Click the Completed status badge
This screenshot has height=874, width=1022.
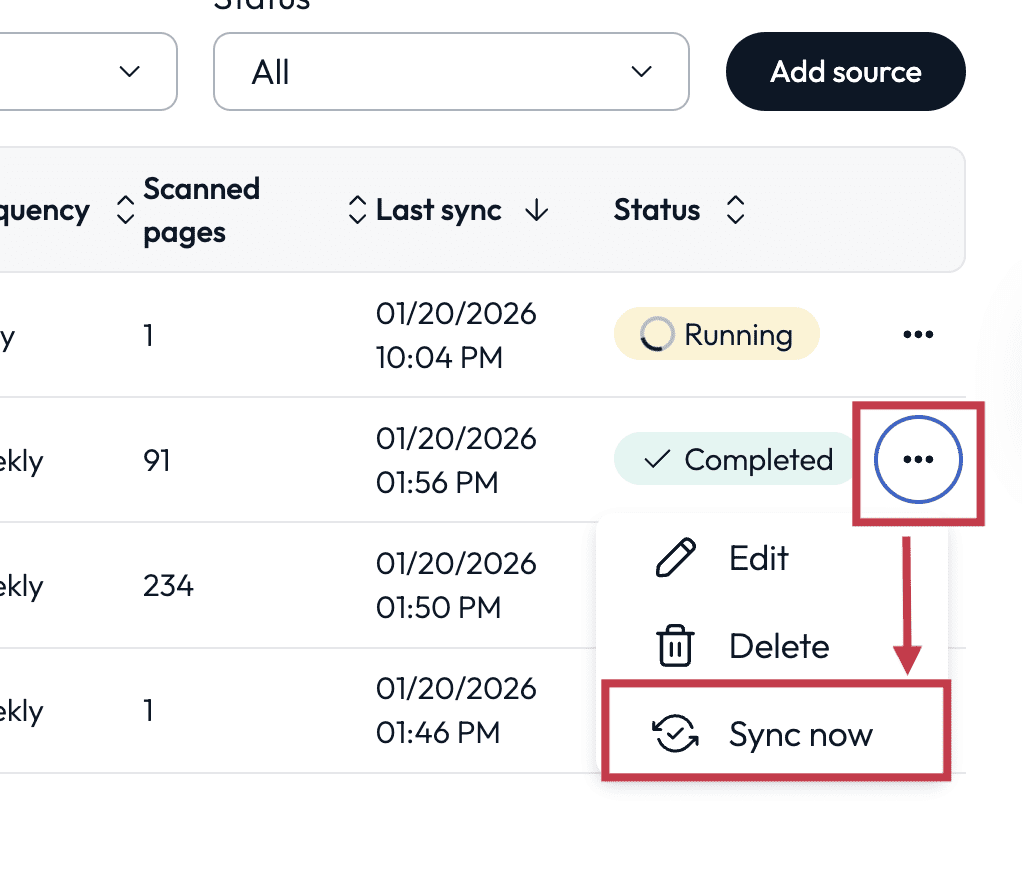pyautogui.click(x=733, y=459)
